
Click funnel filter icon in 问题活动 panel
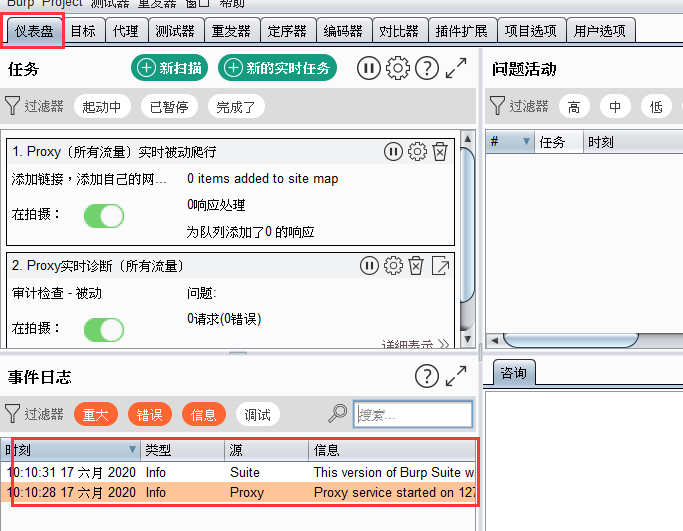coord(497,106)
